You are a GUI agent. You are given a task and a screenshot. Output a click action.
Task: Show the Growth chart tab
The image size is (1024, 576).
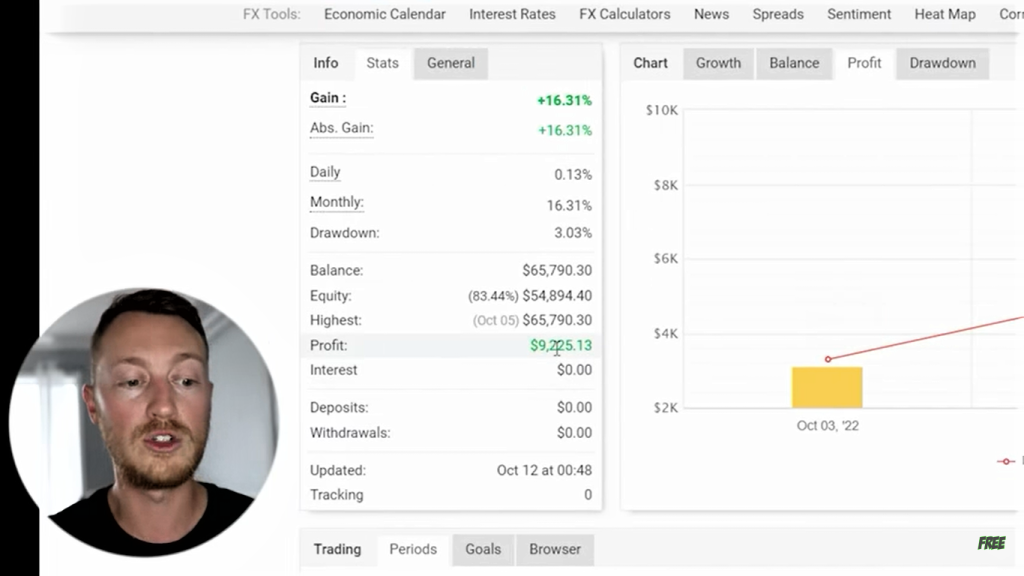coord(718,63)
